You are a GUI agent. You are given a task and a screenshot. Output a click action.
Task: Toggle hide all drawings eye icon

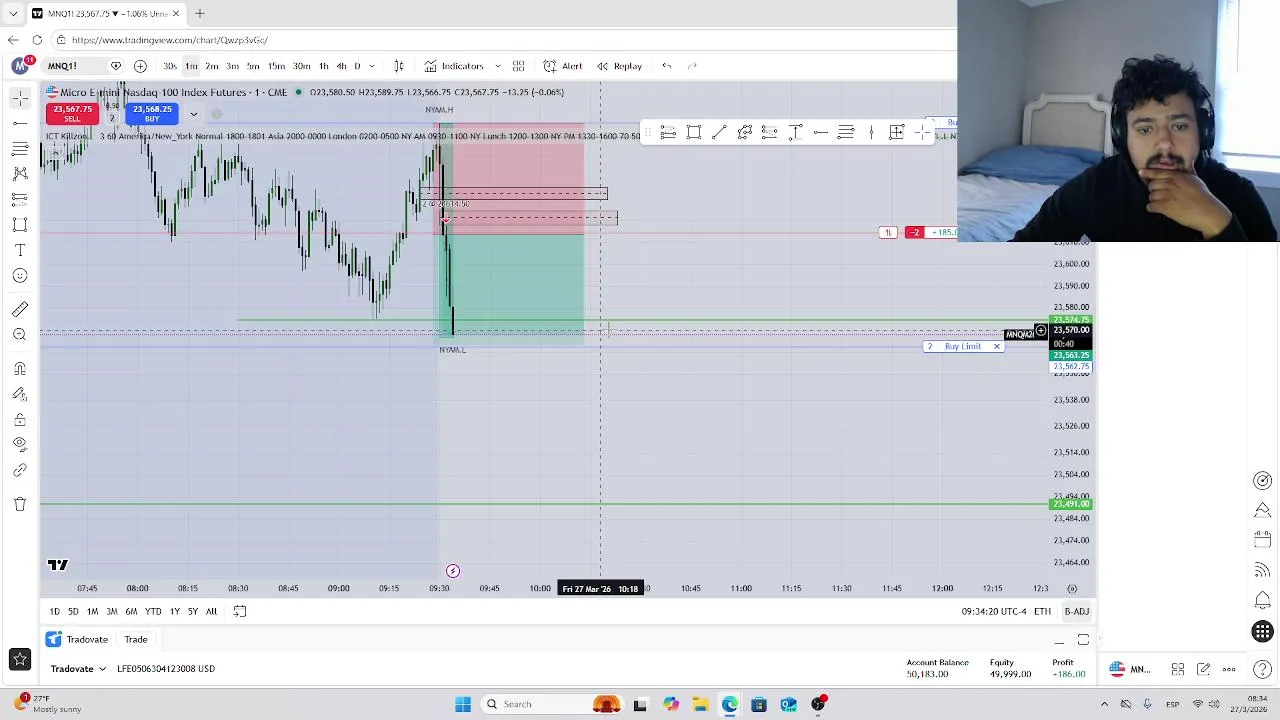tap(20, 445)
